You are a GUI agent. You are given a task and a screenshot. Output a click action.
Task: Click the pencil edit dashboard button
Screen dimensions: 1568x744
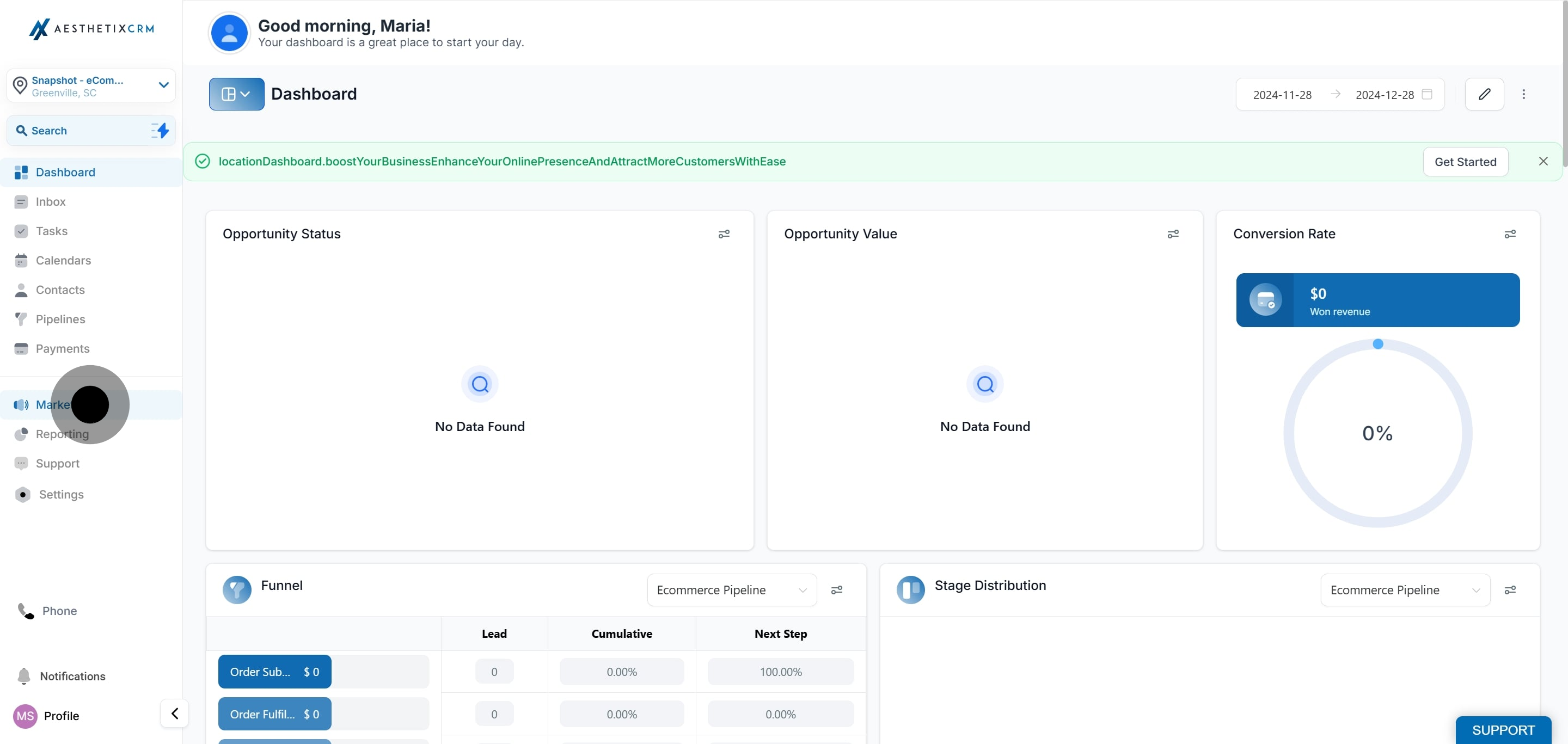coord(1484,94)
